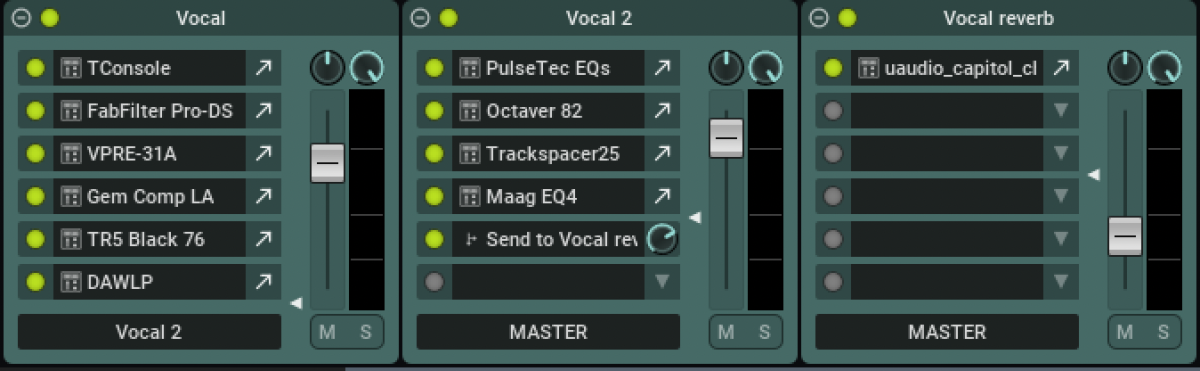Click the Vocal reverb strip dark pan knob

[x=1125, y=68]
